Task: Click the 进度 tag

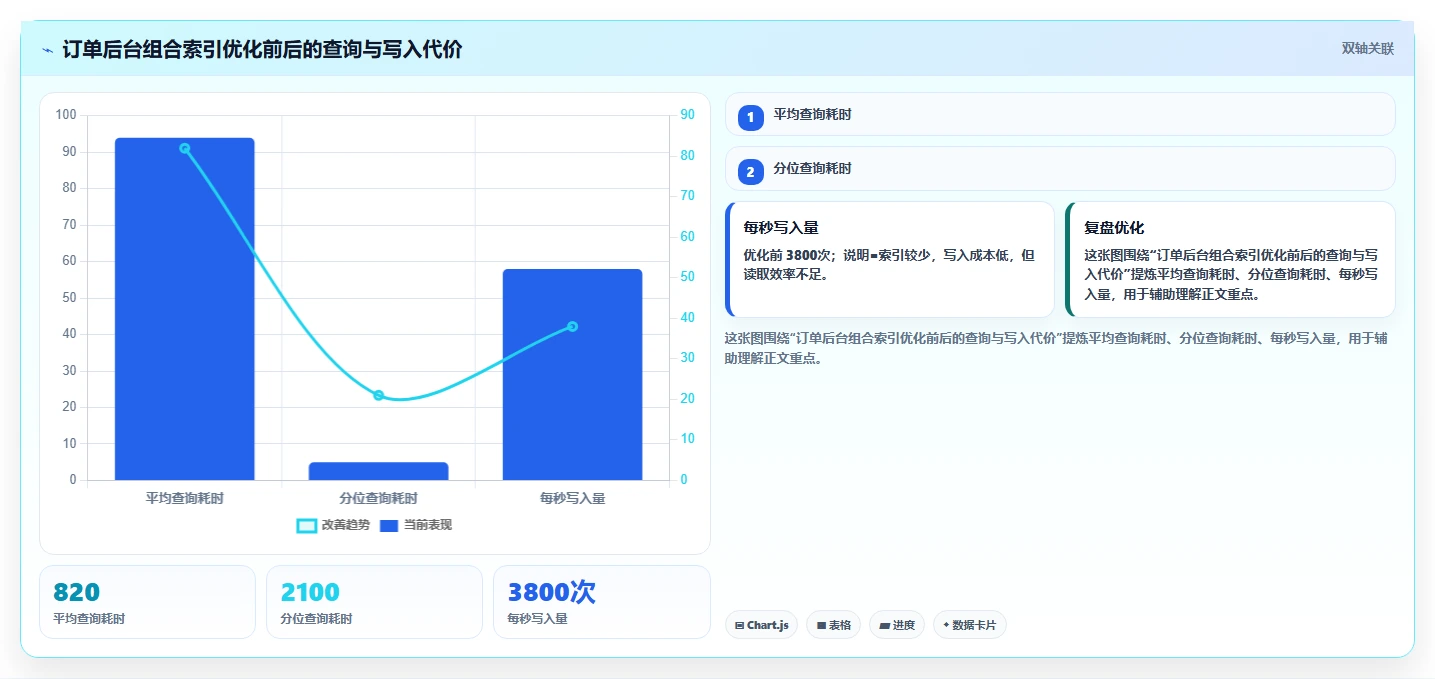Action: (x=897, y=625)
